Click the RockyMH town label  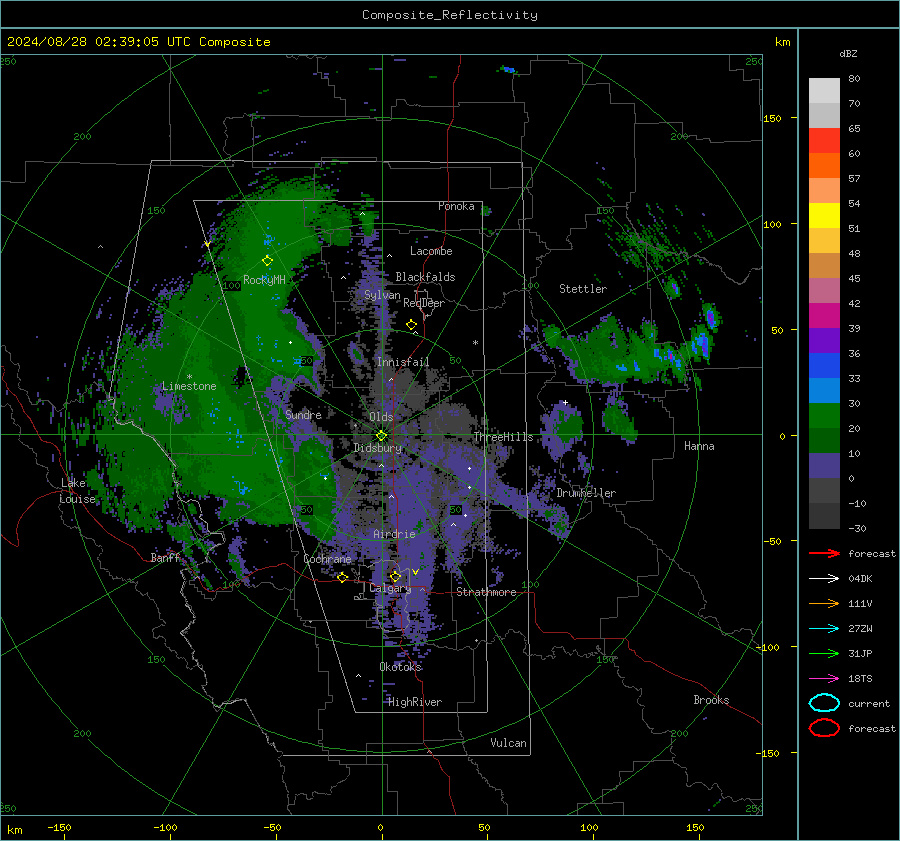[264, 280]
